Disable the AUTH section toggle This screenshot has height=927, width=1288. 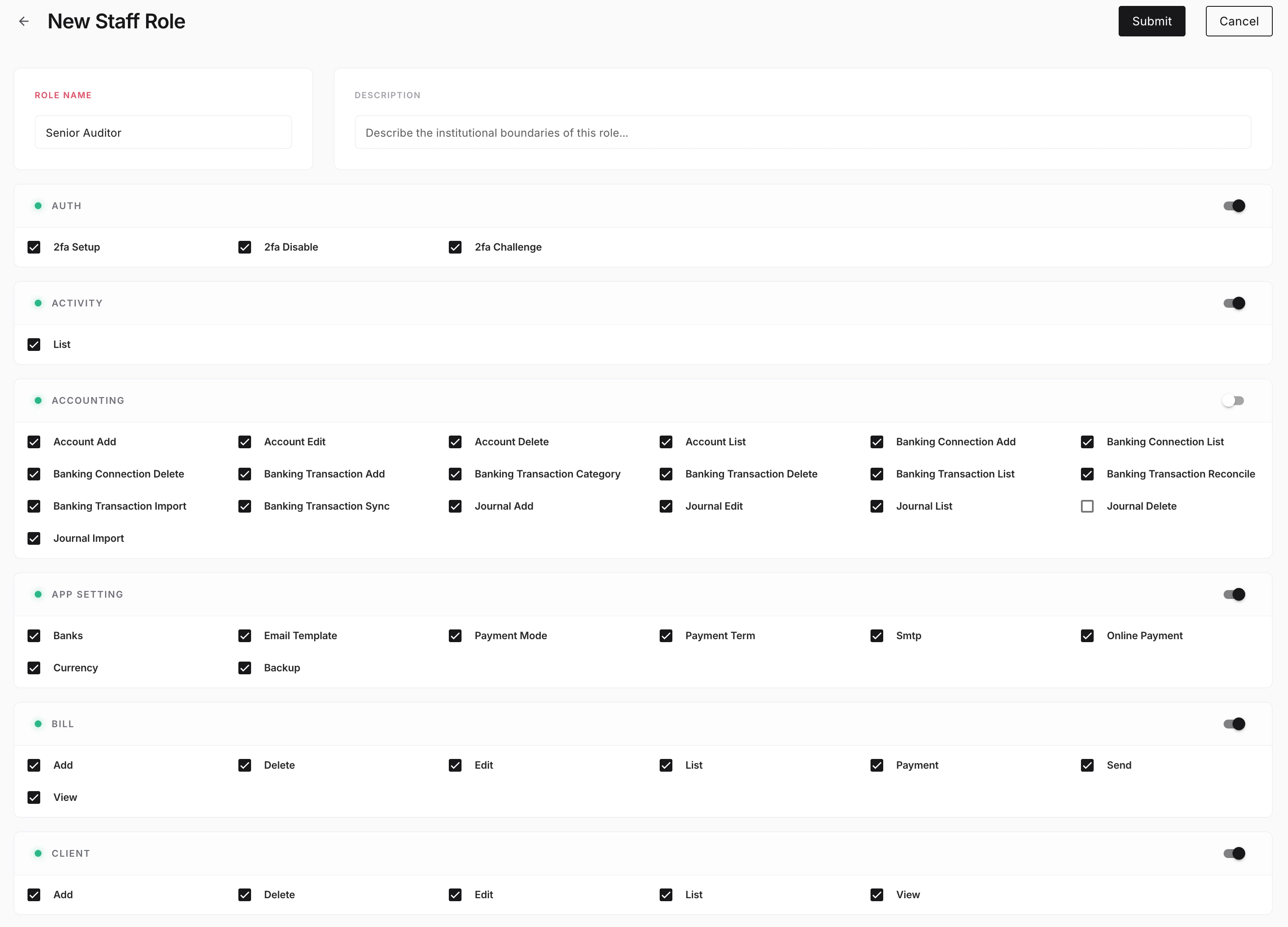point(1235,205)
